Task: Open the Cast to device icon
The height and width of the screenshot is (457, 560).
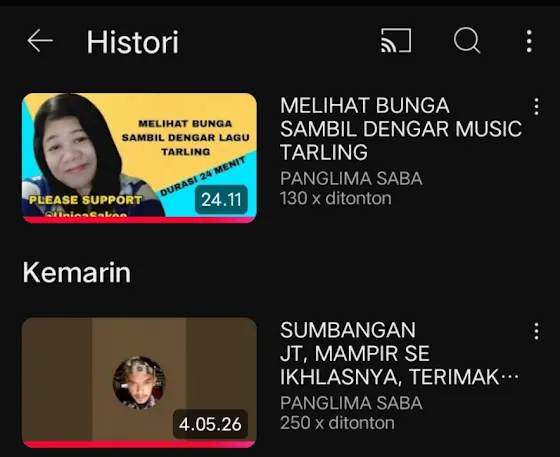Action: [396, 40]
